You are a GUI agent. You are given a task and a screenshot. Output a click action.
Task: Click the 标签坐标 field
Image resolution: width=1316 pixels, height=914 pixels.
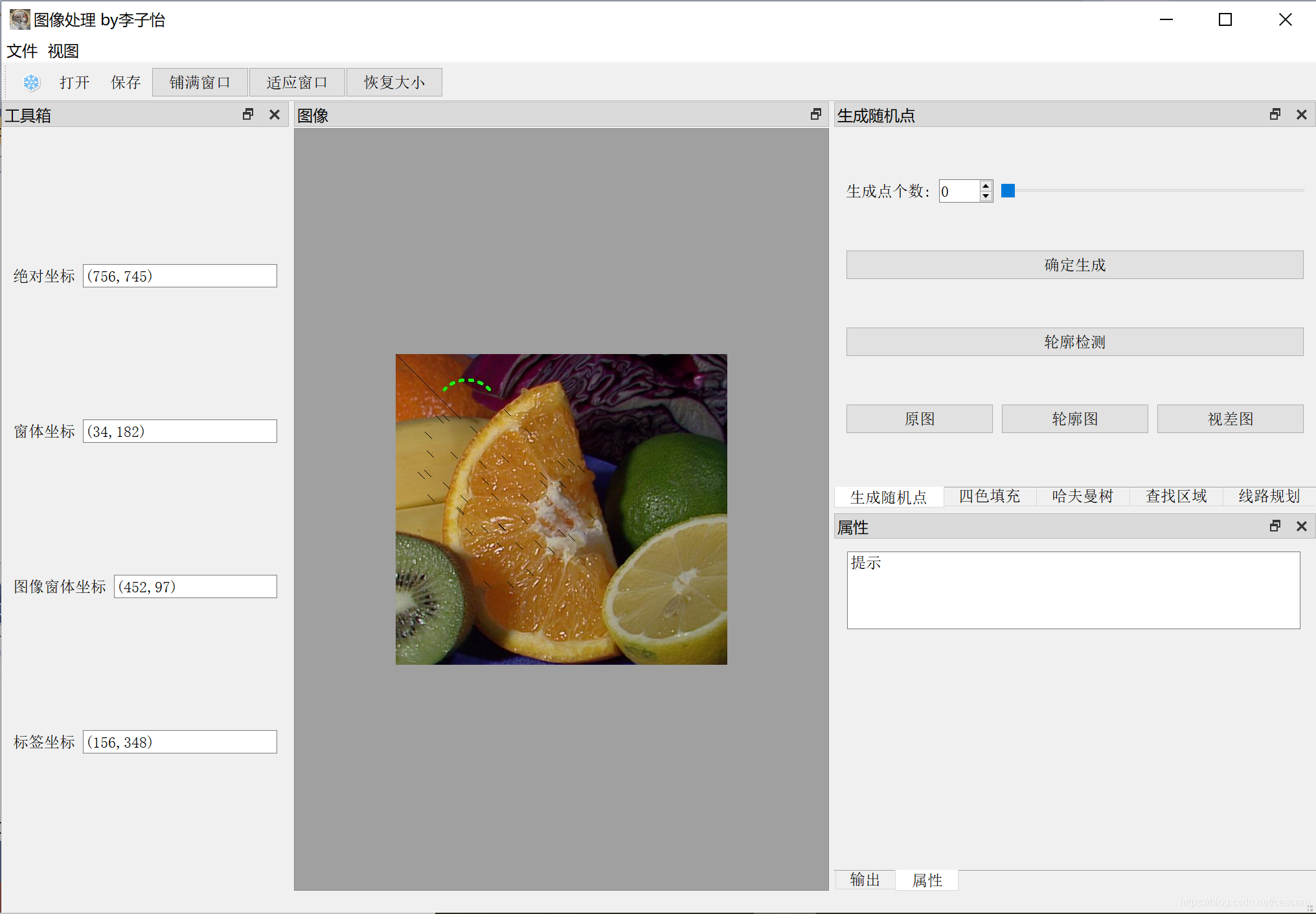pos(180,742)
